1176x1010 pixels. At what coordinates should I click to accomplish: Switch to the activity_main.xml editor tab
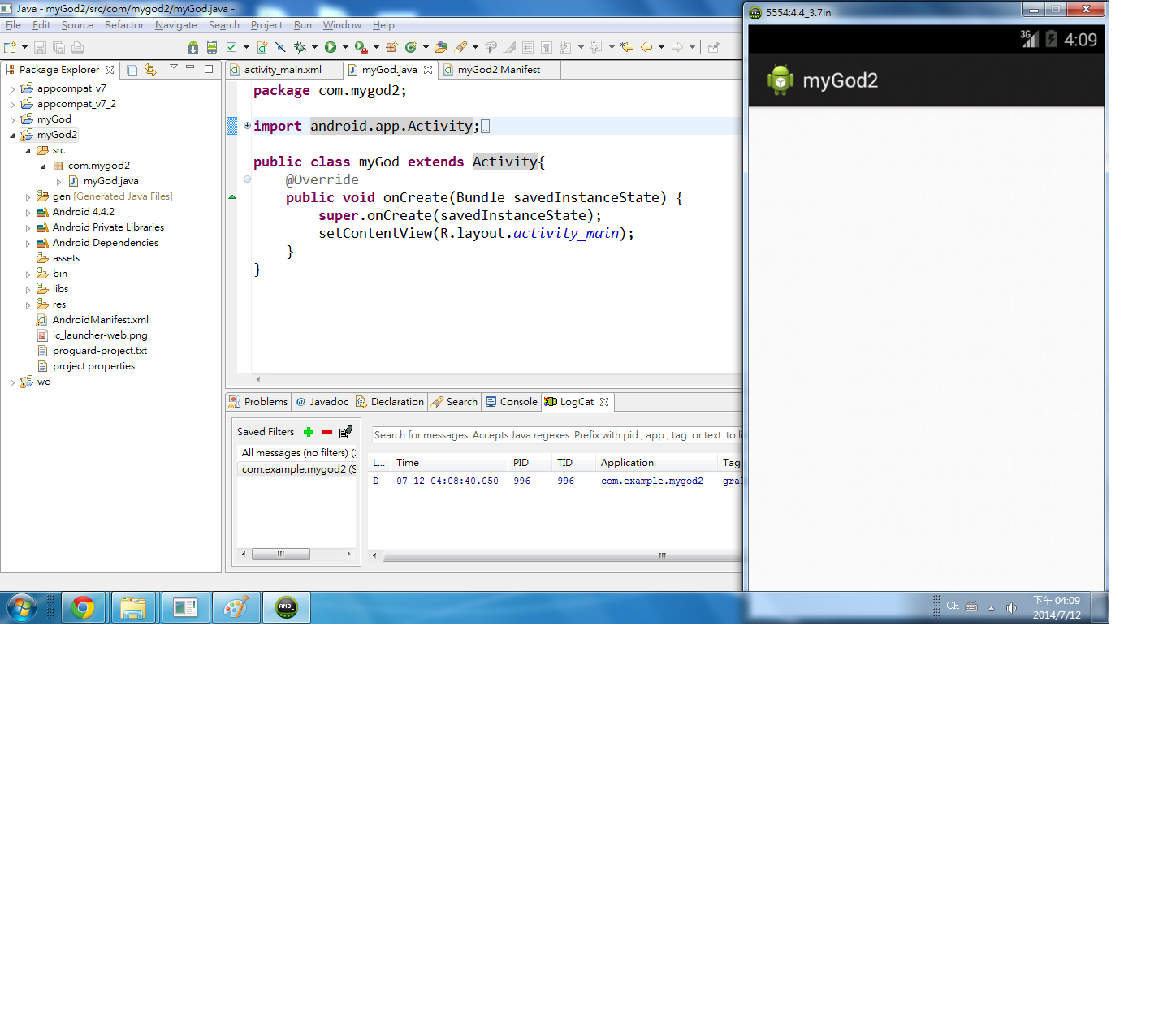[283, 70]
